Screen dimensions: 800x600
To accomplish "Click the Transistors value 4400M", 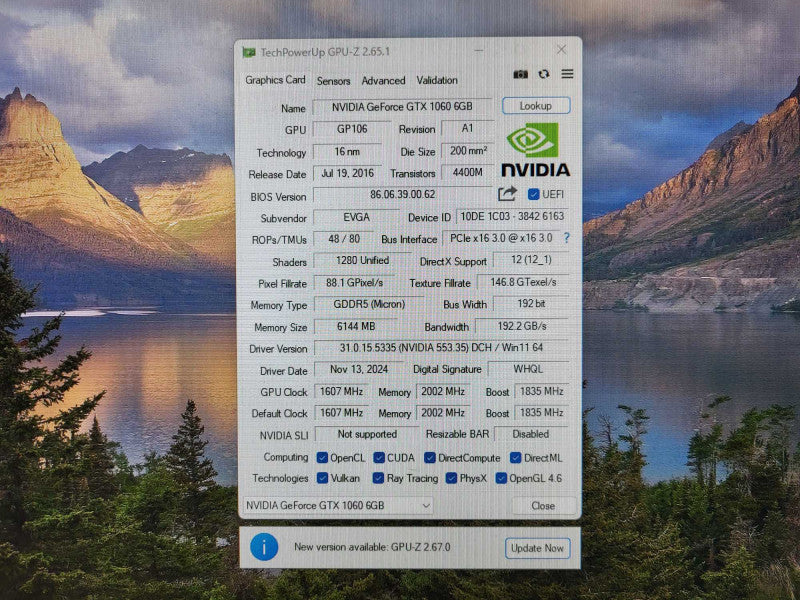I will point(467,173).
